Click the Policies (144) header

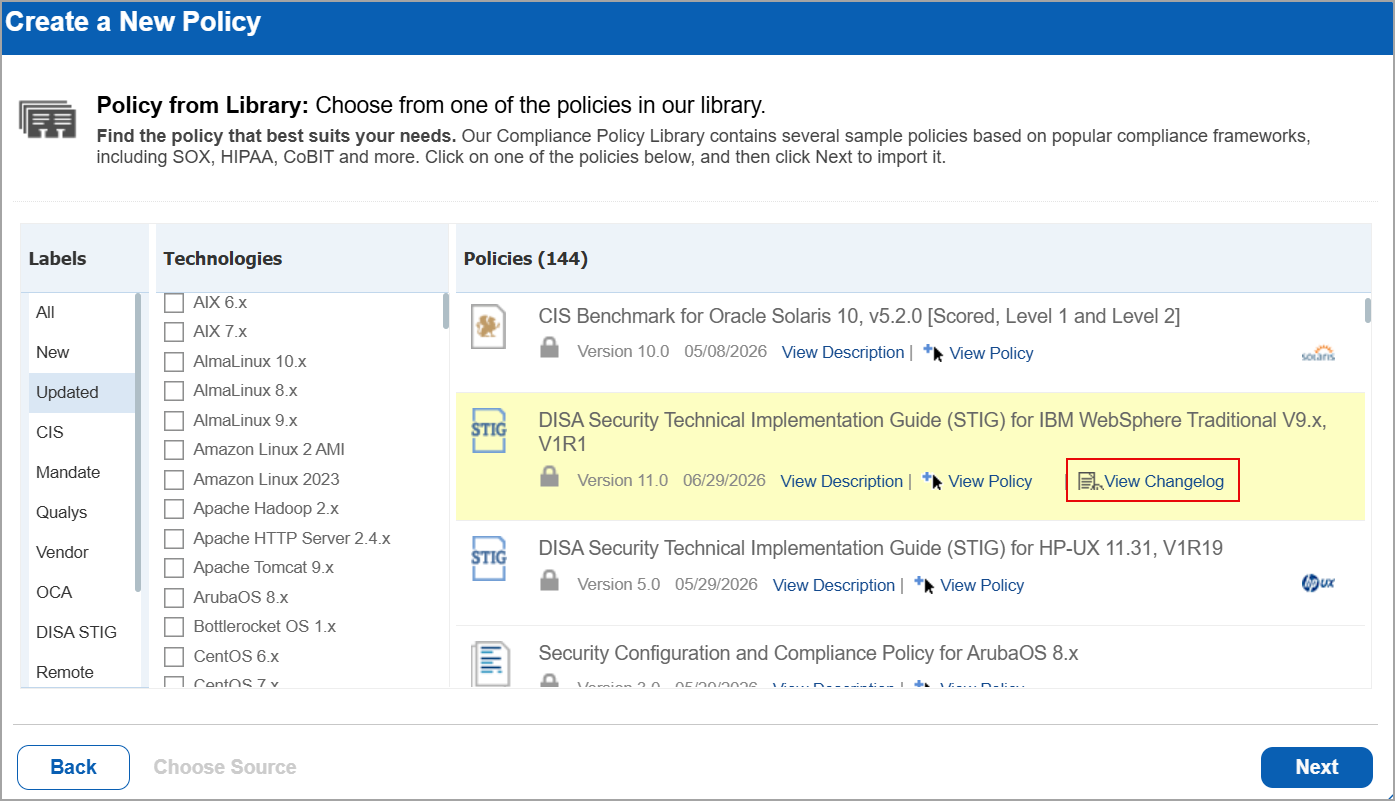click(x=526, y=259)
